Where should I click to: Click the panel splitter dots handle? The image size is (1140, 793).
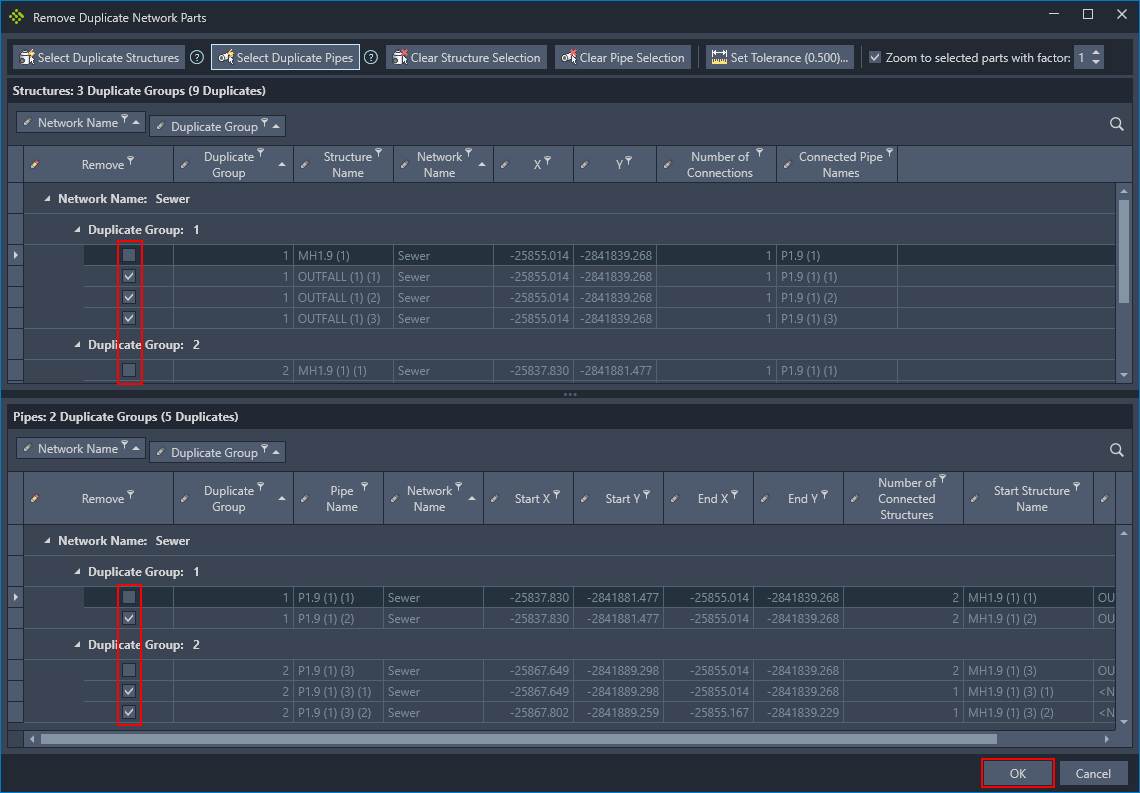pyautogui.click(x=570, y=395)
